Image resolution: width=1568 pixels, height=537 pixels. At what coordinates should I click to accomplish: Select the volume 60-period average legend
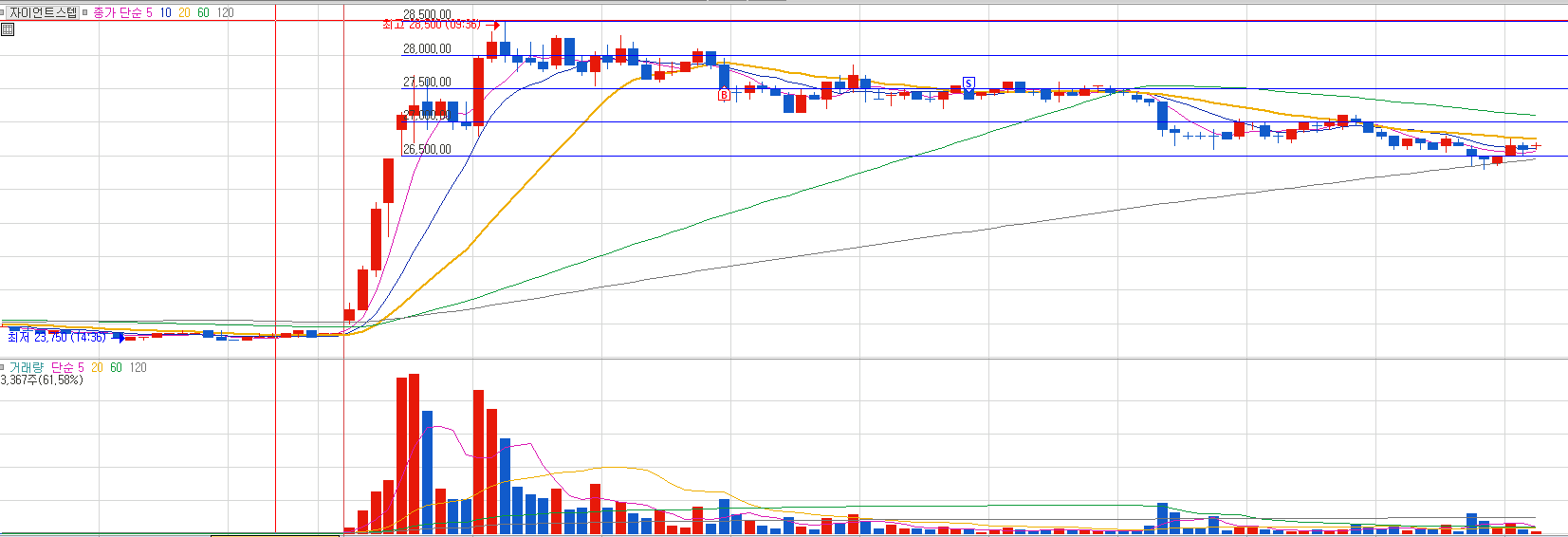pos(116,367)
